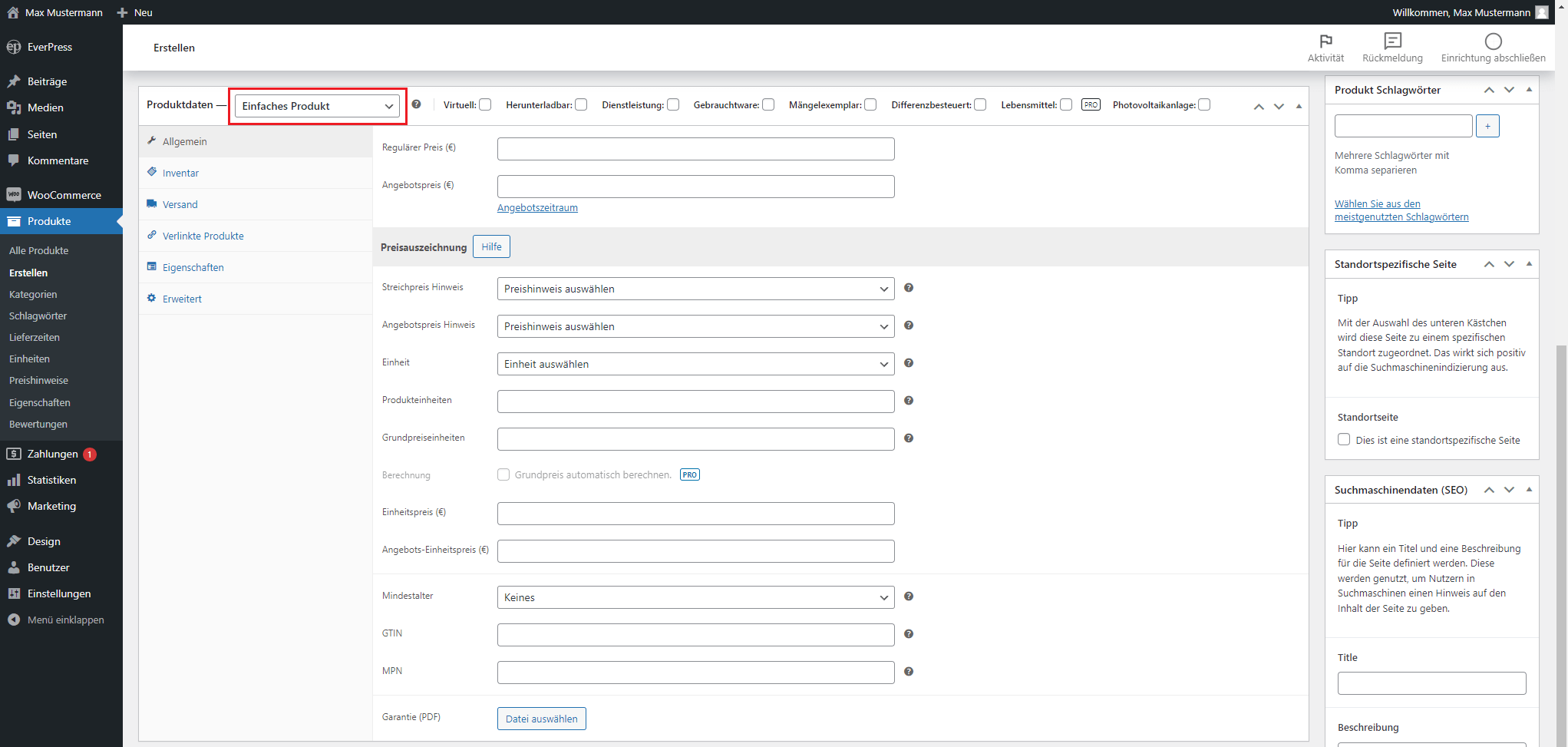The height and width of the screenshot is (747, 1568).
Task: Click the plus button to add Schlagwort
Action: (1487, 126)
